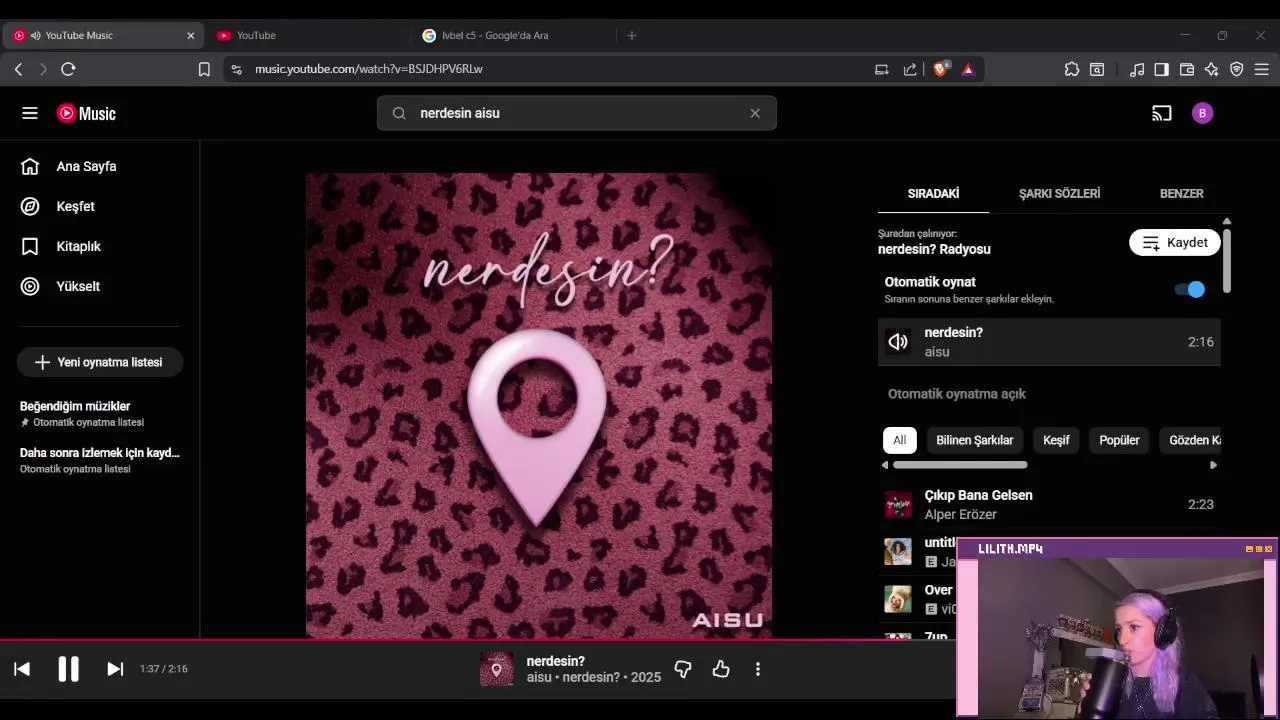Switch to the BENZER tab

click(x=1181, y=193)
